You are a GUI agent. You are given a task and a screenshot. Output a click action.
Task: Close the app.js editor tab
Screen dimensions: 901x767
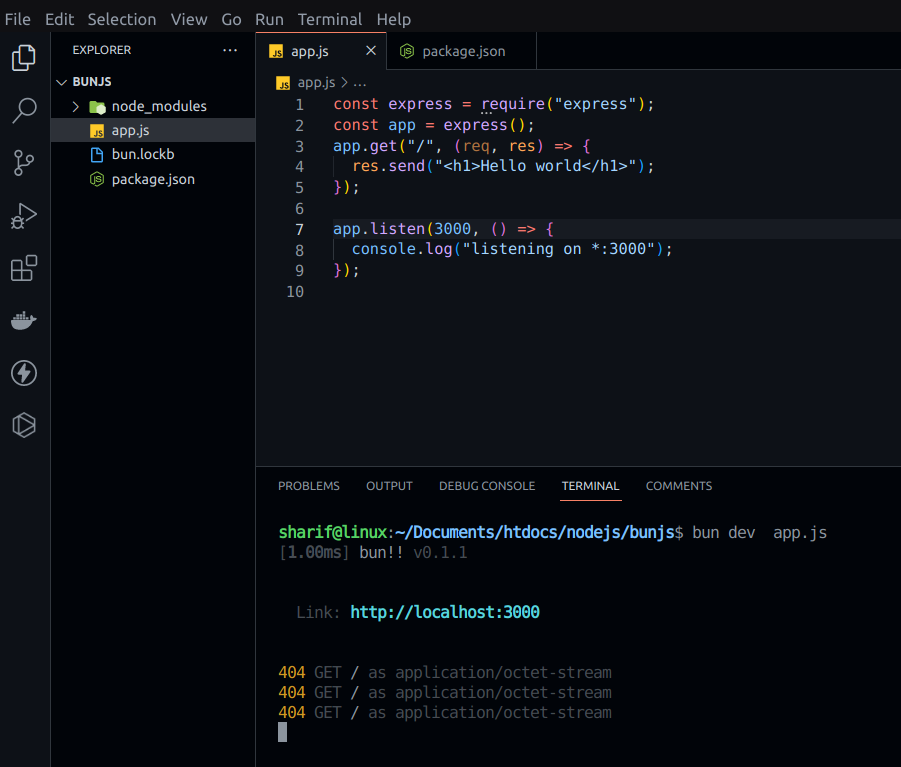(x=371, y=51)
